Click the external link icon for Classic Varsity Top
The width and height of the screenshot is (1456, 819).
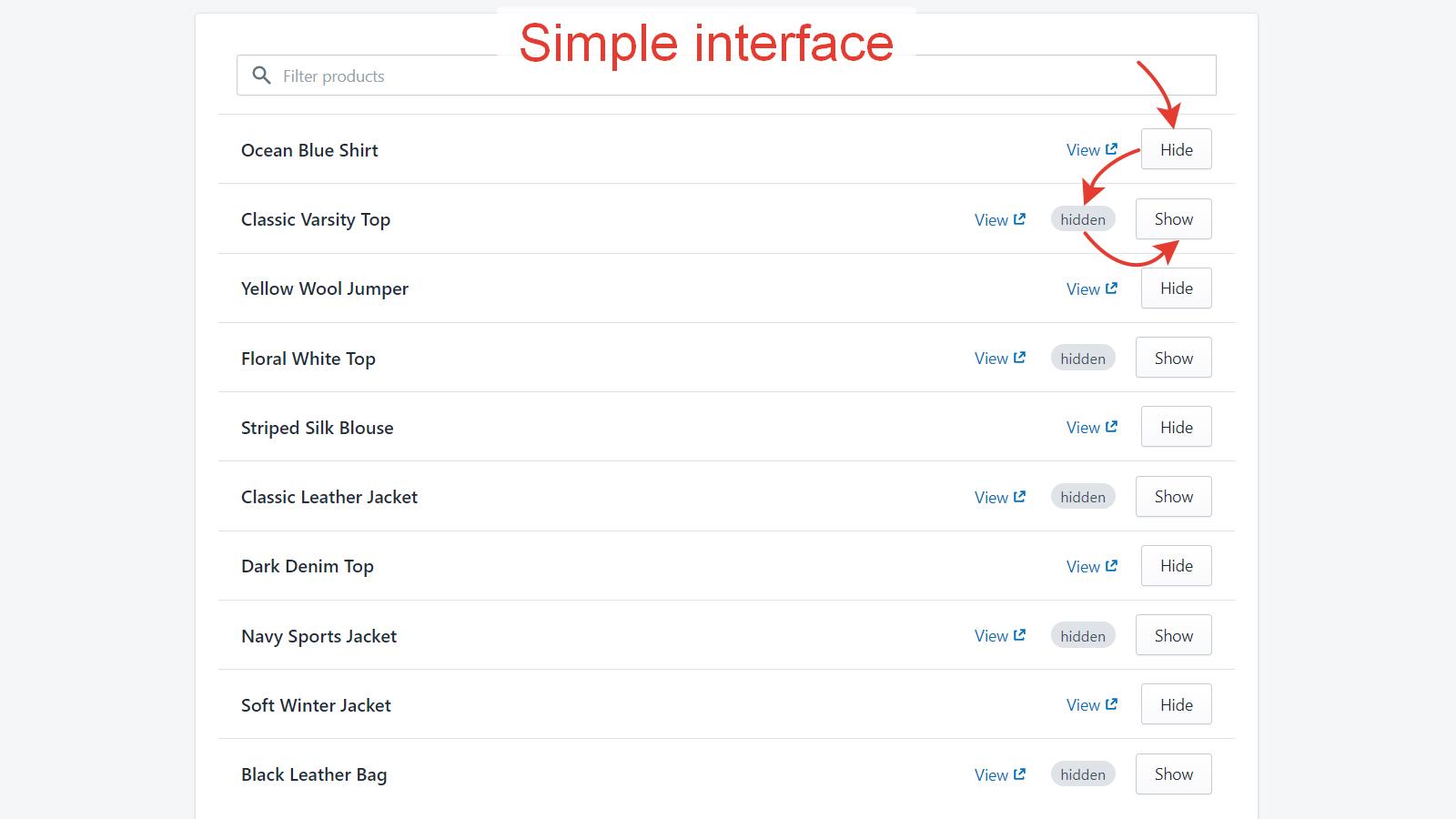1021,218
